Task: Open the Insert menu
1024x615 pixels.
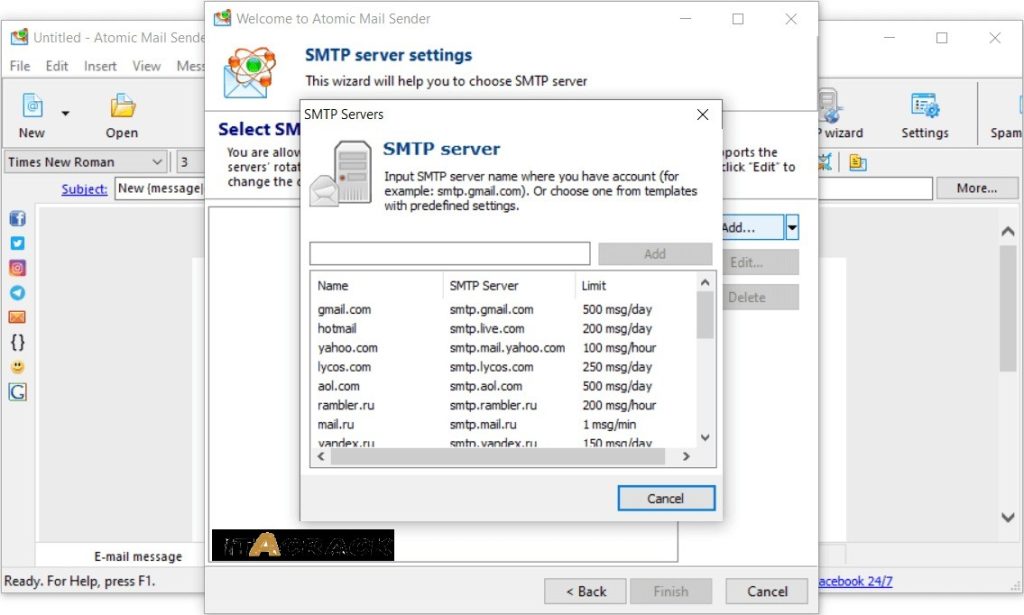Action: pyautogui.click(x=100, y=65)
